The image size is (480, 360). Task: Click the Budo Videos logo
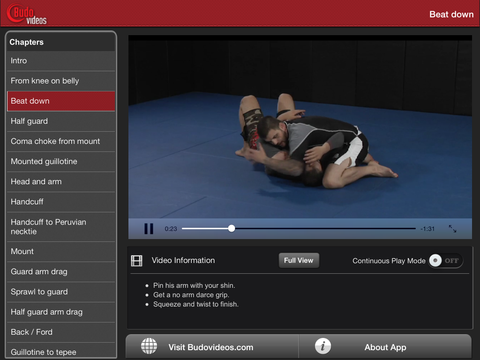coord(27,14)
